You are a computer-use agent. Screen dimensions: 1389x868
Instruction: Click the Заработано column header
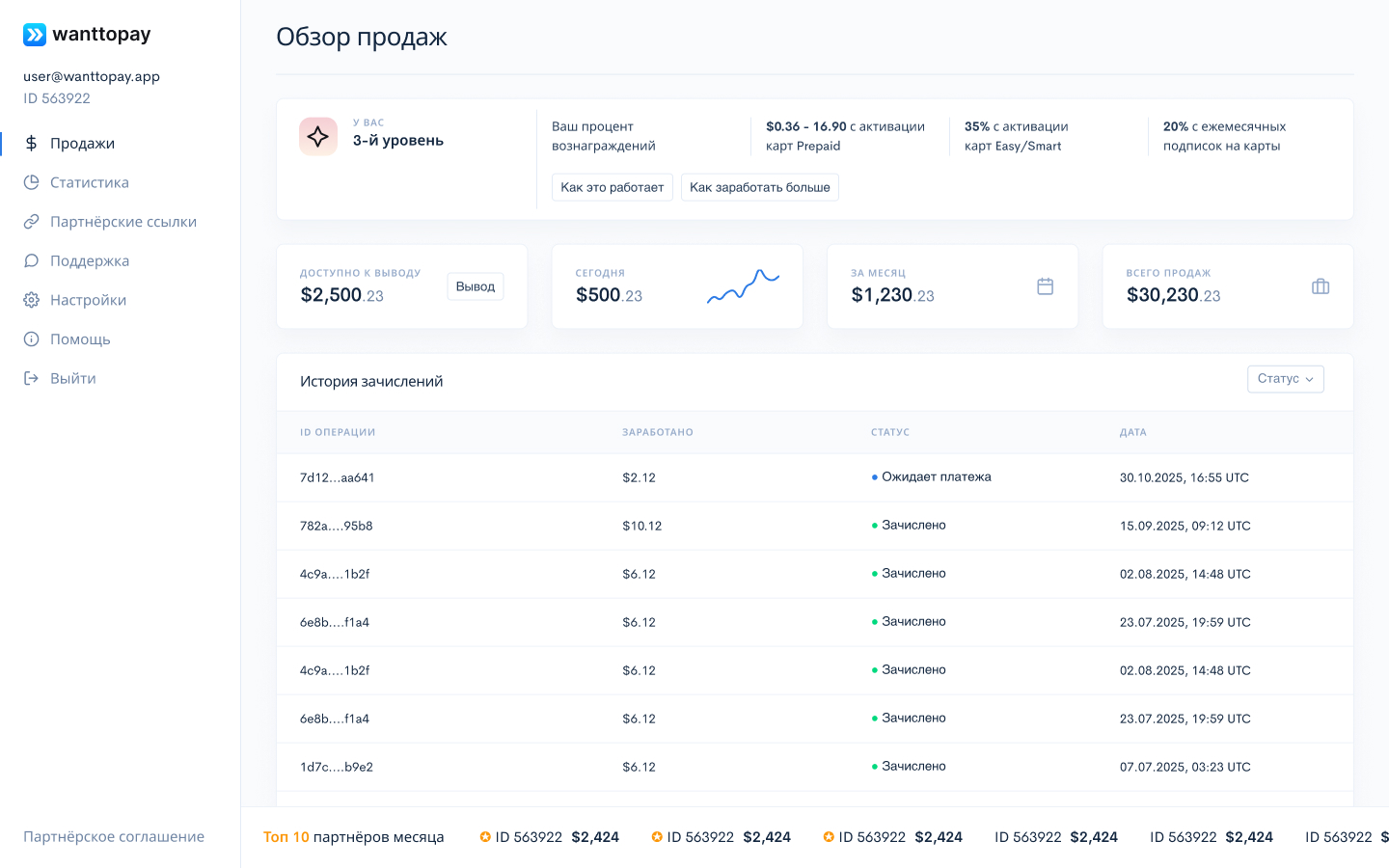pyautogui.click(x=657, y=432)
